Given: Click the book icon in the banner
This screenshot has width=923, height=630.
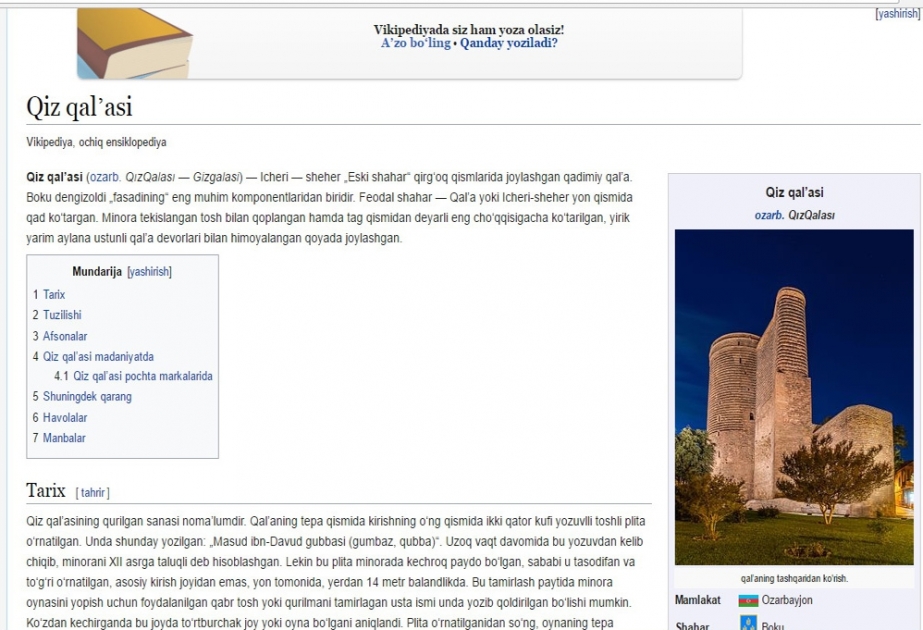Looking at the screenshot, I should pos(134,44).
